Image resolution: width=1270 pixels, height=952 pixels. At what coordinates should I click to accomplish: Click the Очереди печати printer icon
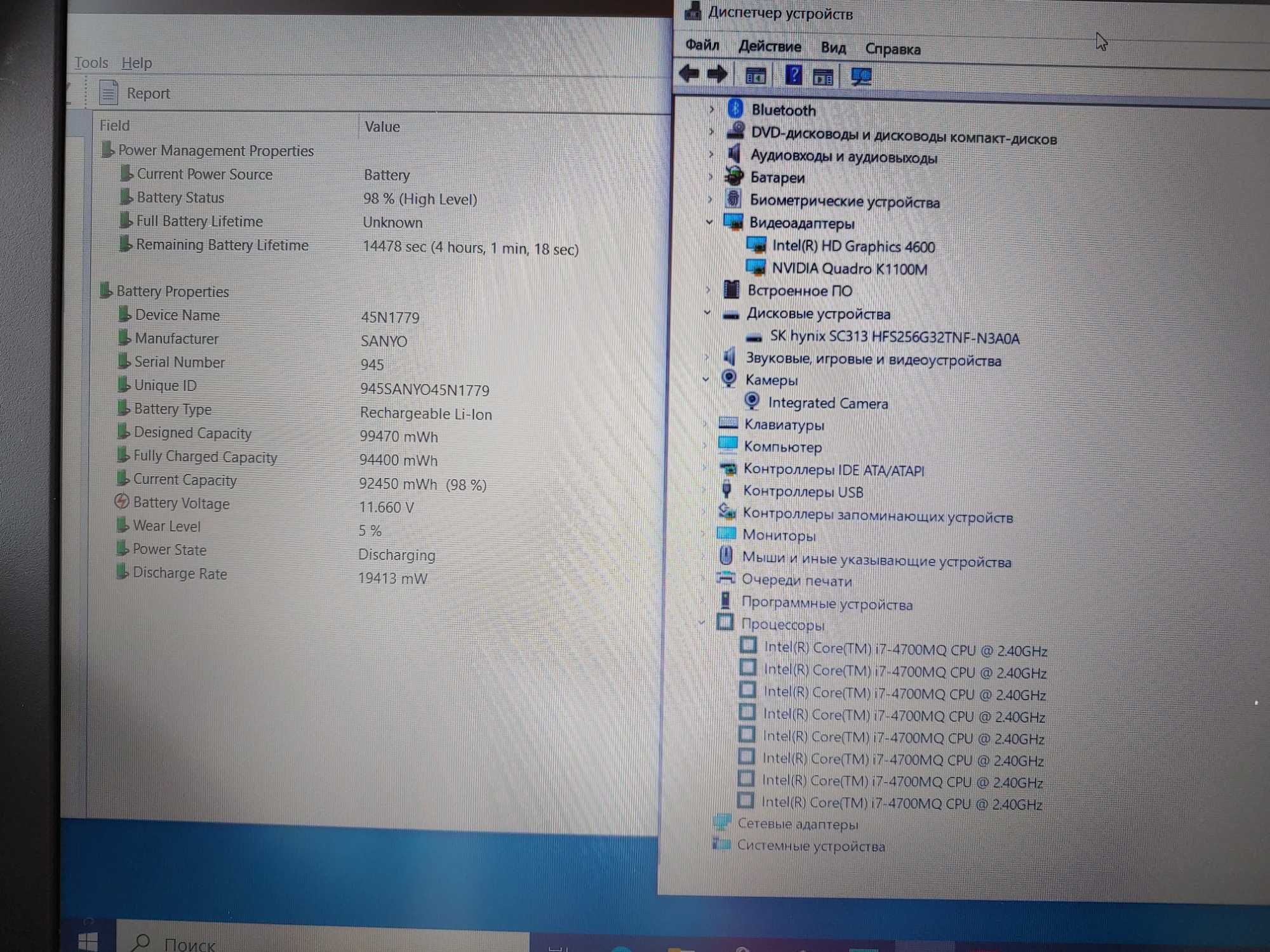[725, 578]
